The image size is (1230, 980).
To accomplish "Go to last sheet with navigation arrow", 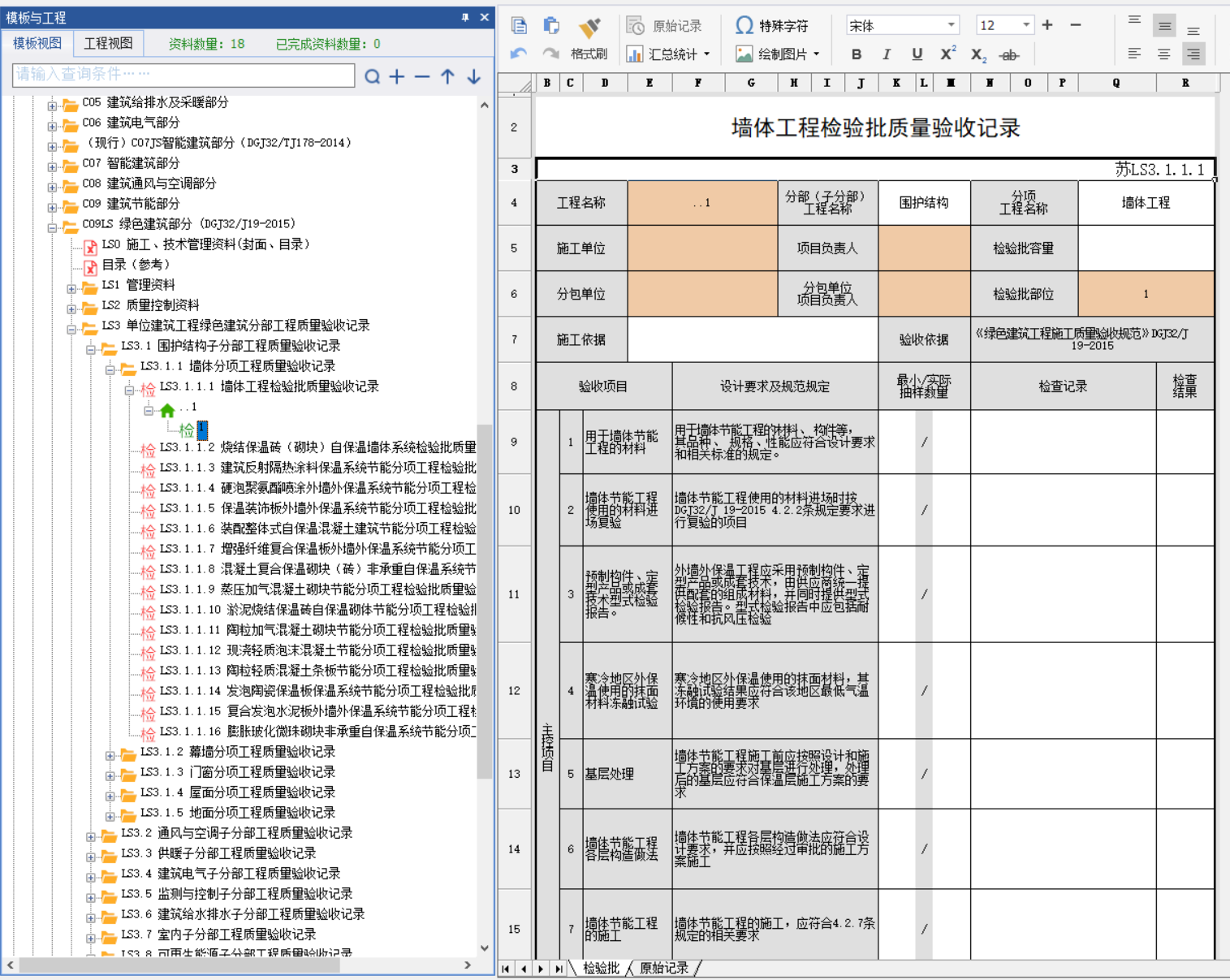I will [559, 968].
